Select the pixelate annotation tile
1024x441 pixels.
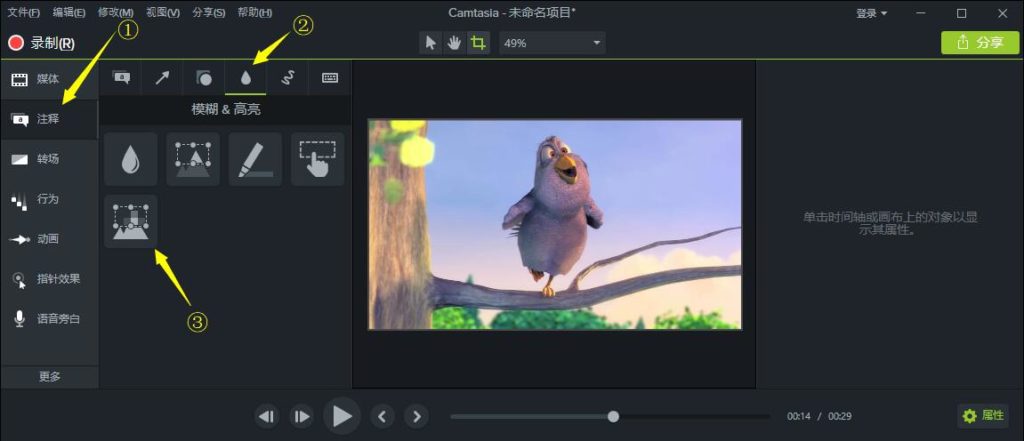pos(131,221)
